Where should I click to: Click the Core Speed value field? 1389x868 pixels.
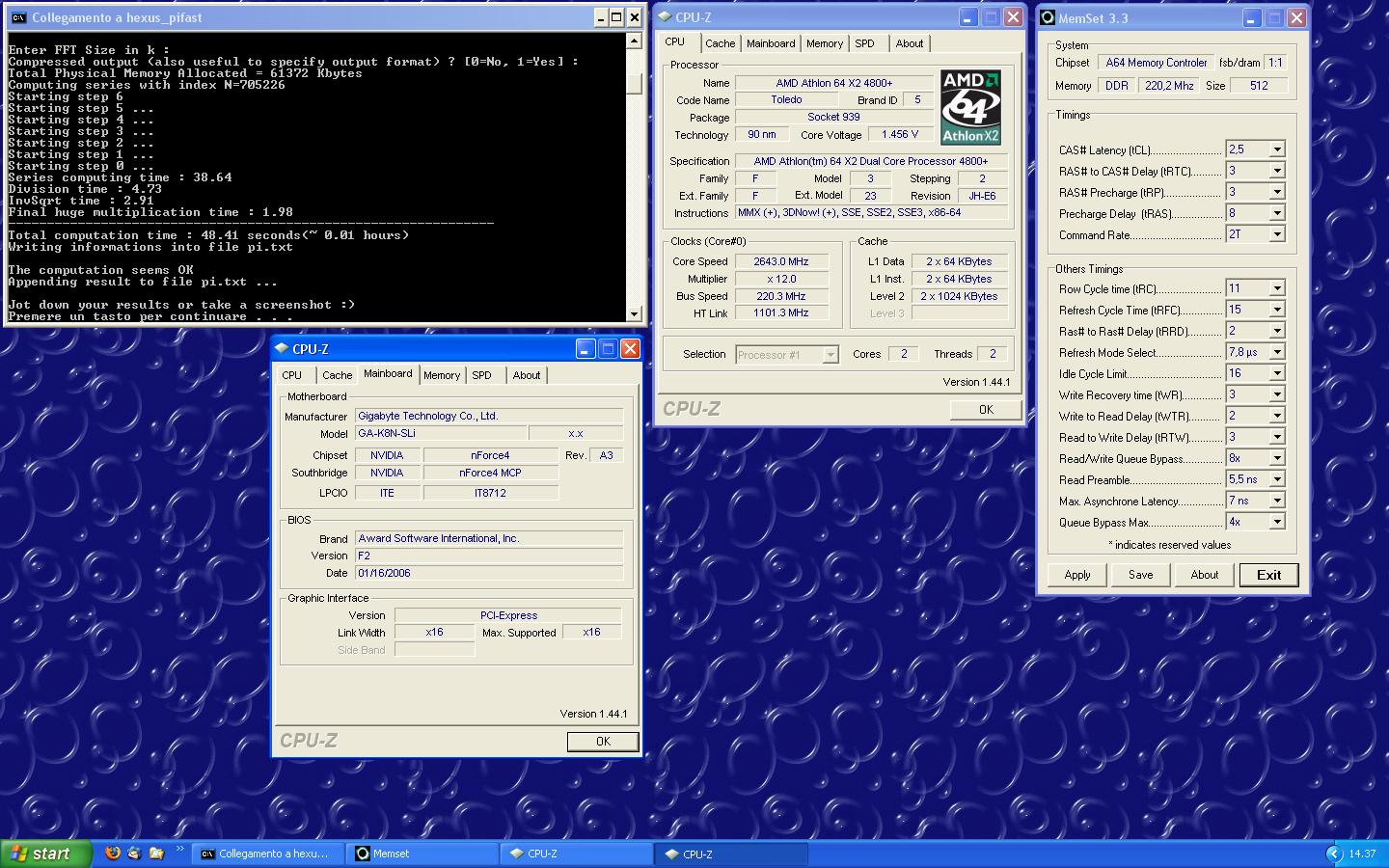click(781, 261)
